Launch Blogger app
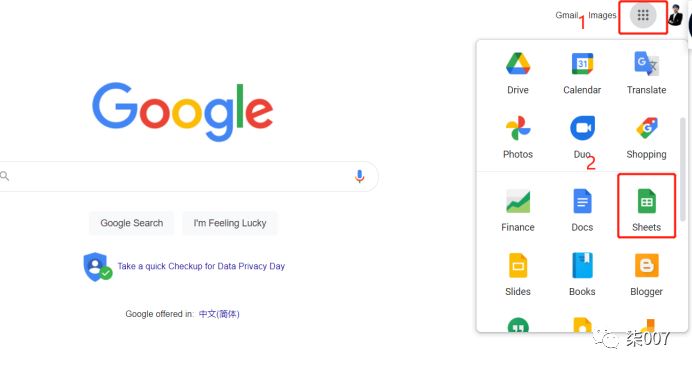Image resolution: width=692 pixels, height=369 pixels. pyautogui.click(x=647, y=275)
